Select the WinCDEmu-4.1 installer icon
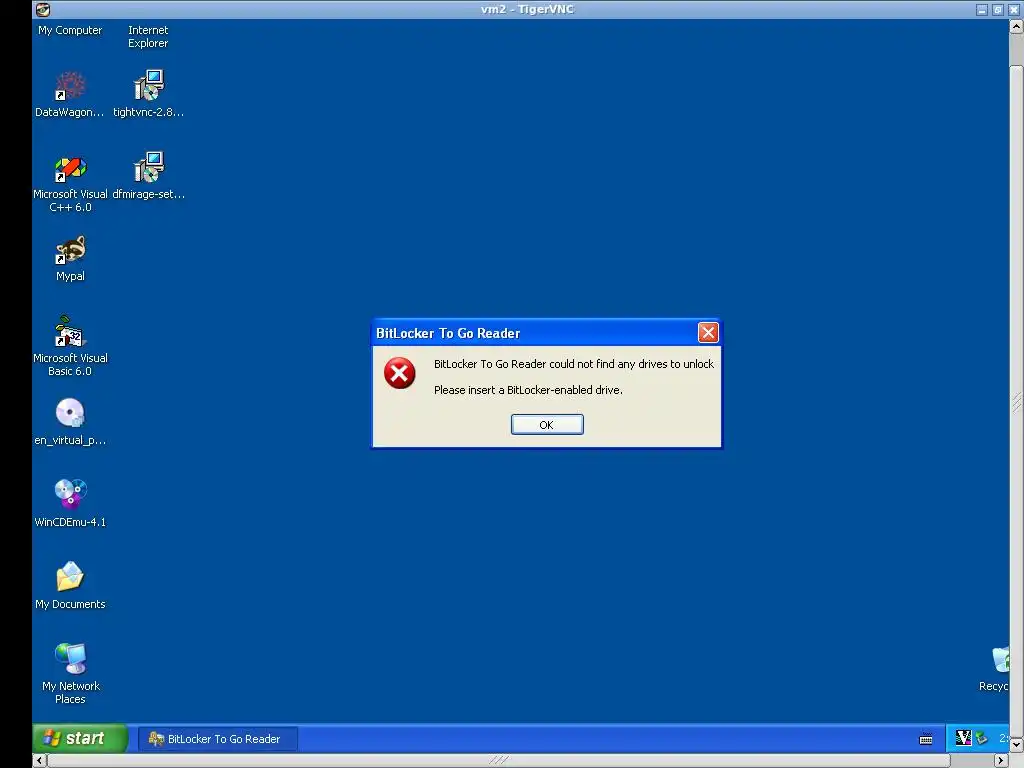Viewport: 1024px width, 768px height. tap(70, 494)
